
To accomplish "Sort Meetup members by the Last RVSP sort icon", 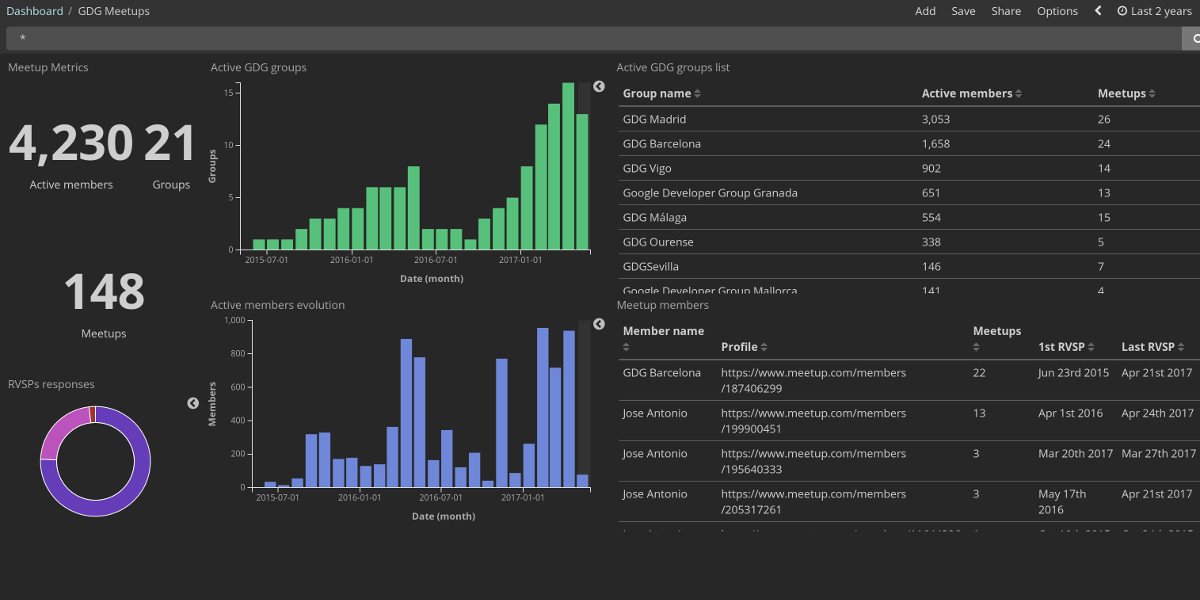I will click(1182, 347).
